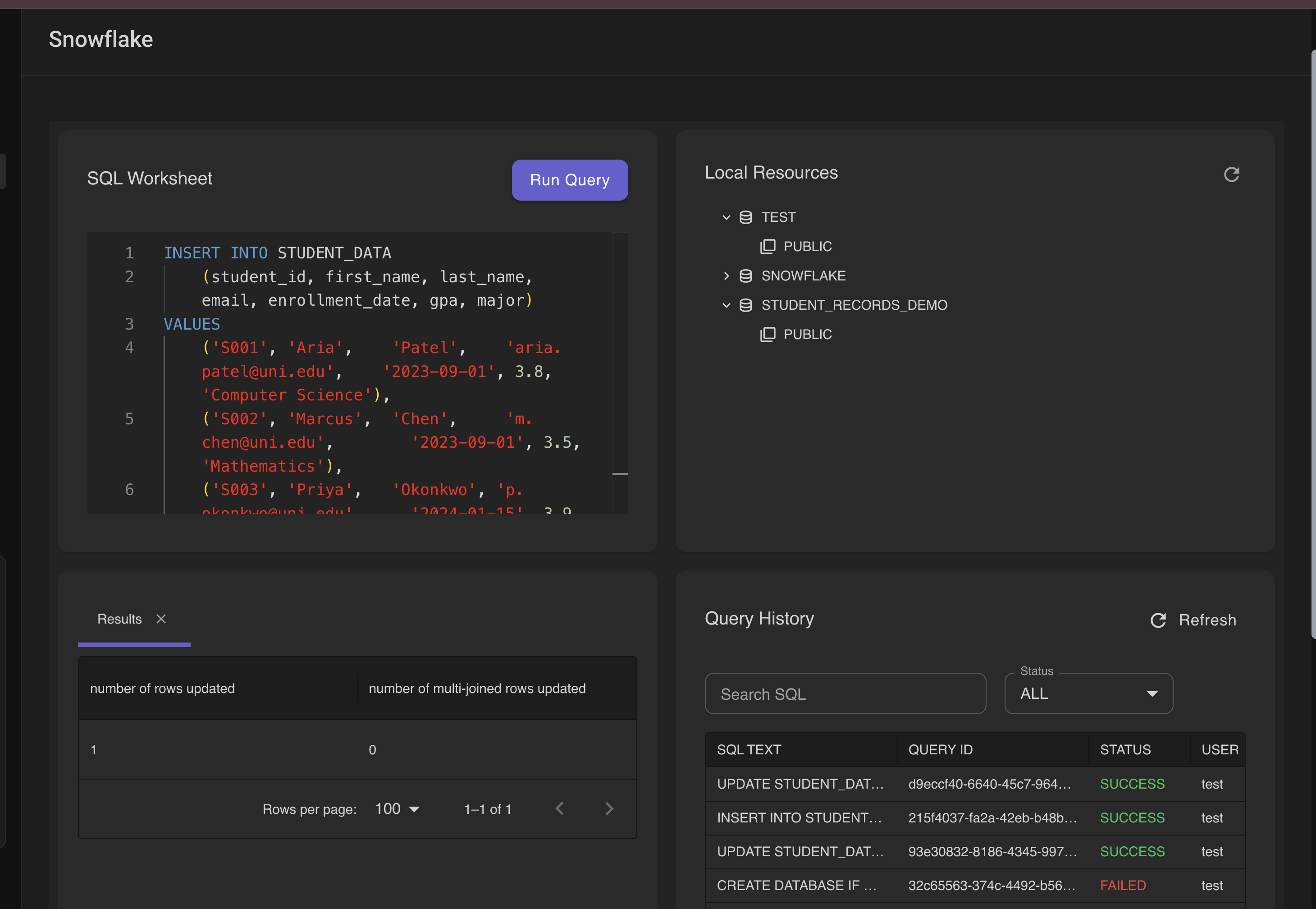Click the VALUES keyword in the editor
This screenshot has height=909, width=1316.
coord(192,324)
